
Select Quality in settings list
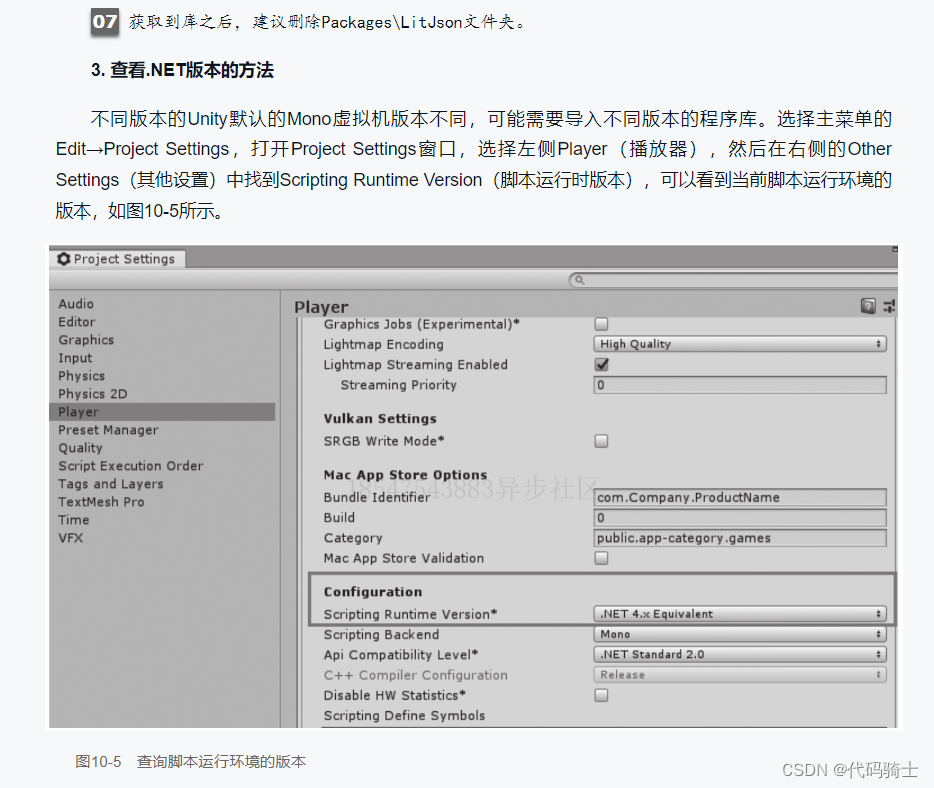80,448
